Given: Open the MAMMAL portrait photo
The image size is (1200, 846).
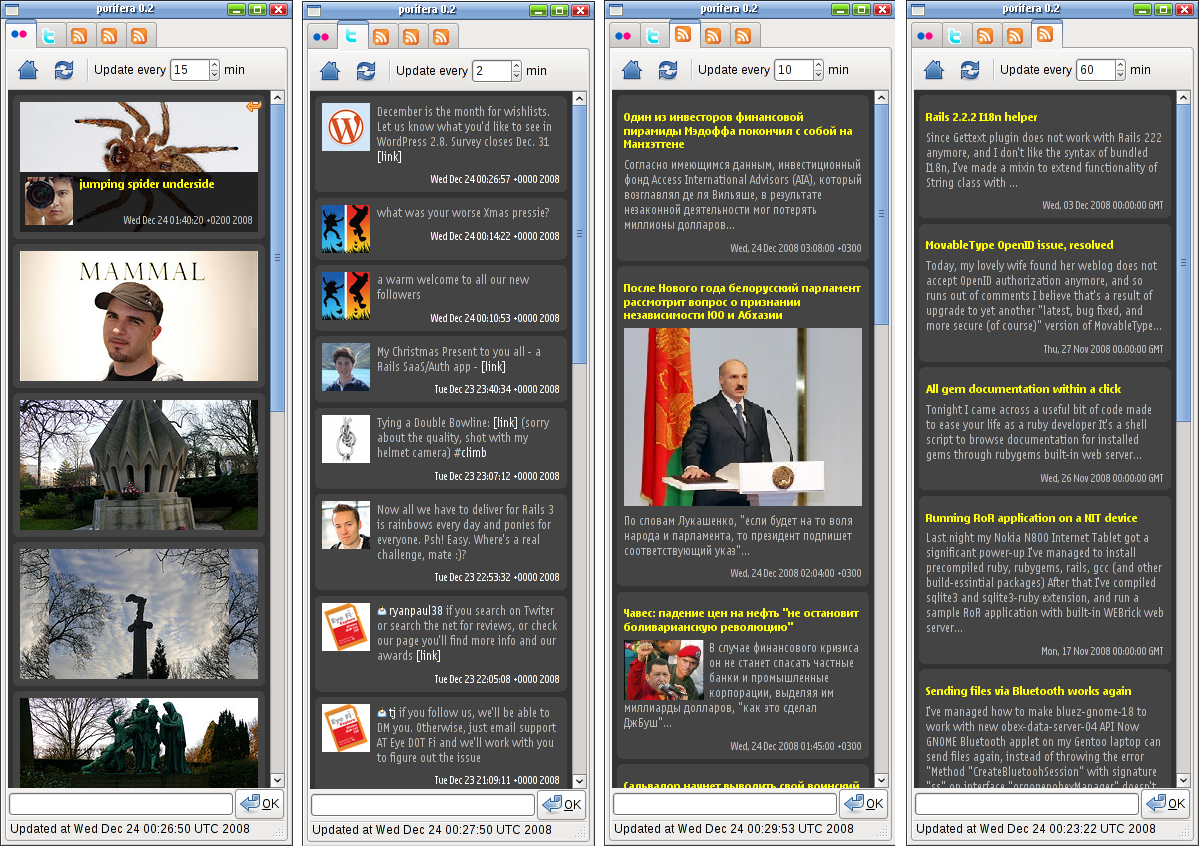Looking at the screenshot, I should click(139, 315).
